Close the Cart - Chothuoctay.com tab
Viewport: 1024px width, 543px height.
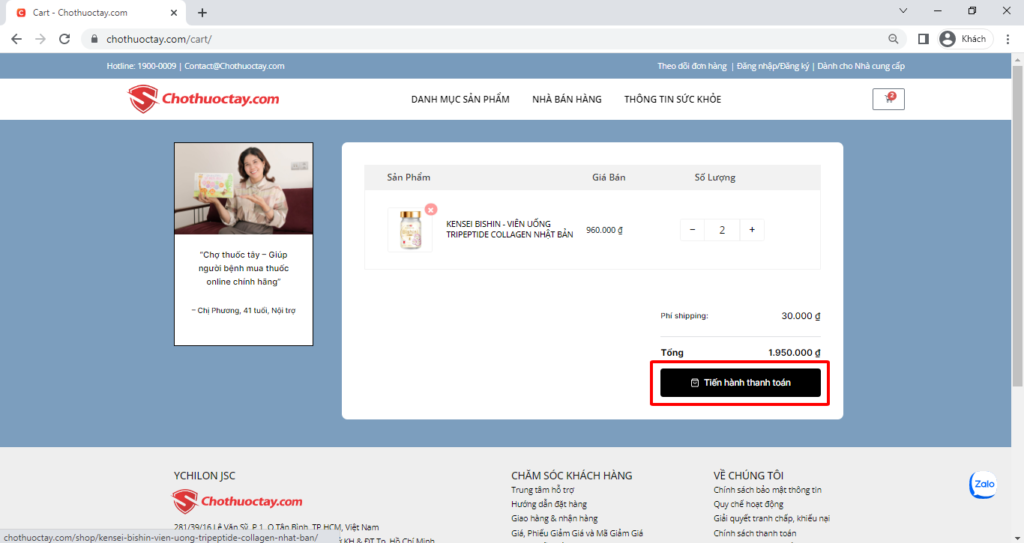[x=174, y=12]
